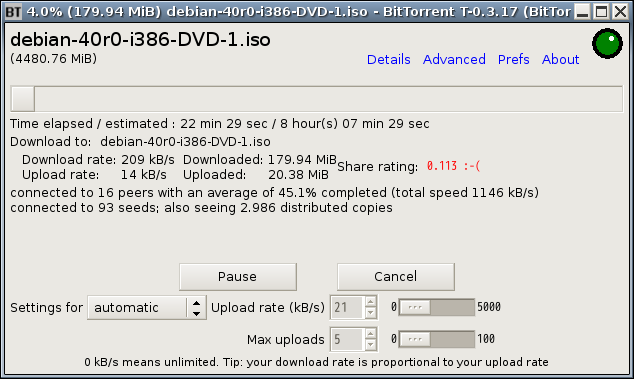Click the 'connected to 93 seeds' status line
The image size is (634, 379).
point(201,208)
